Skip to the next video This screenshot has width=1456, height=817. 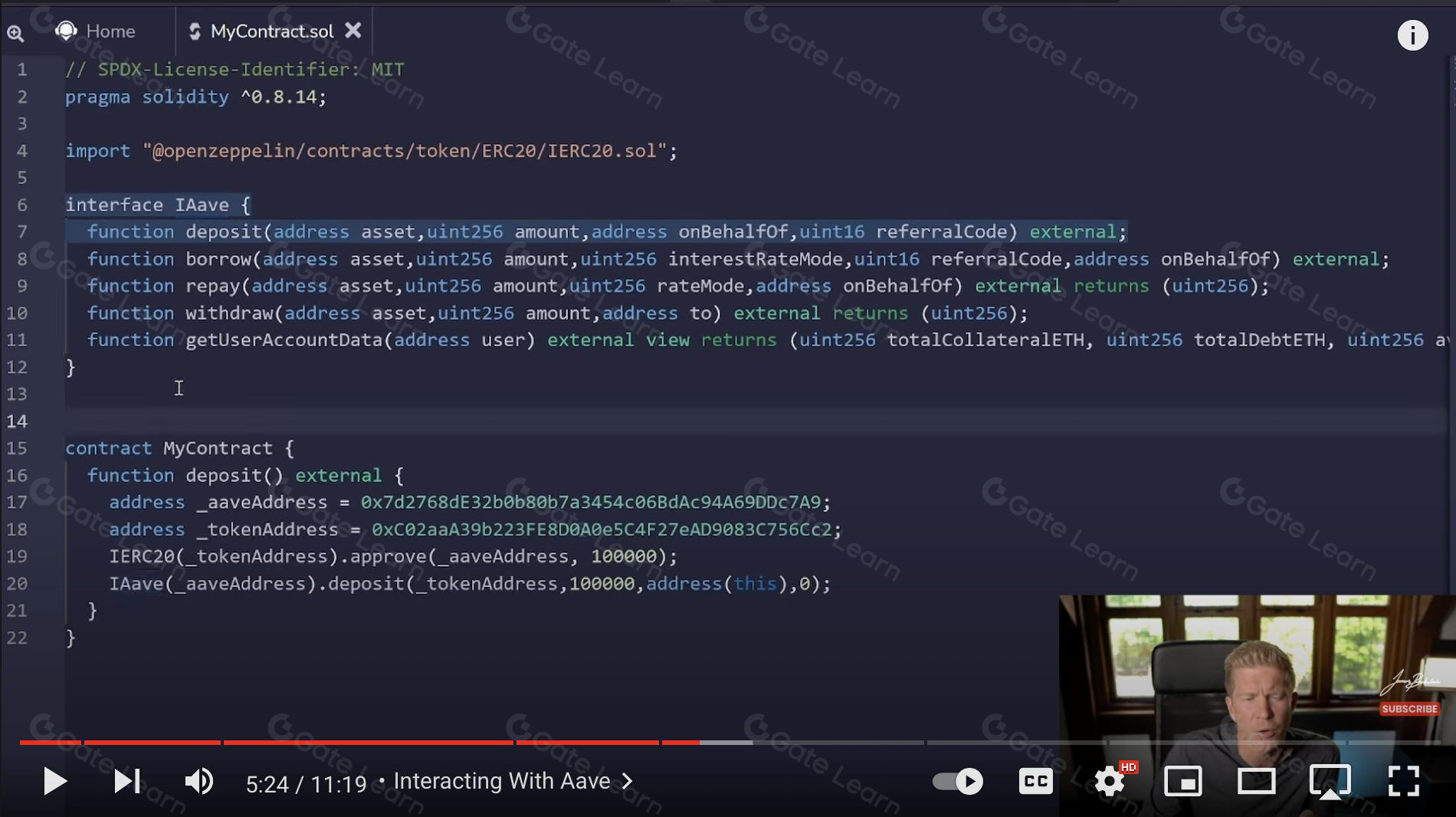126,782
